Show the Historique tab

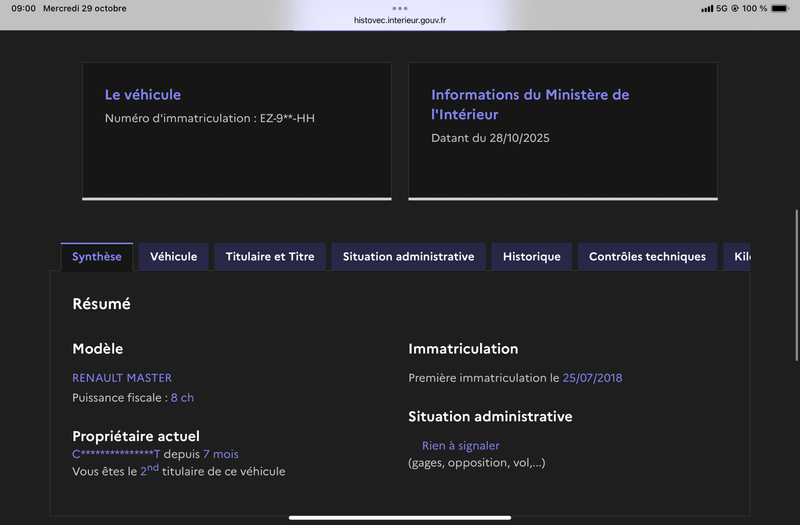532,257
